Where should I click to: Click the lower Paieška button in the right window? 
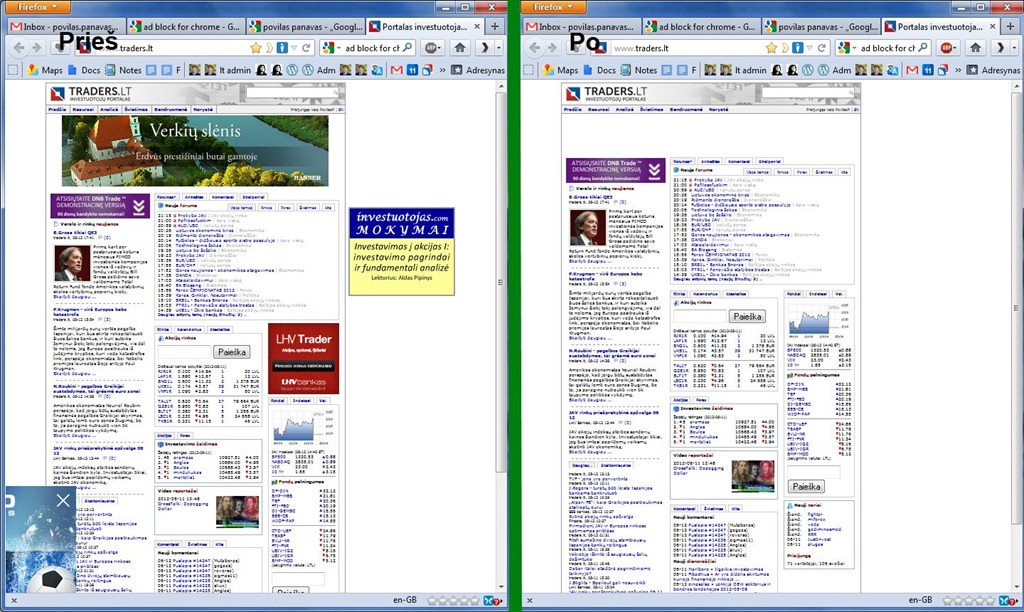point(806,487)
